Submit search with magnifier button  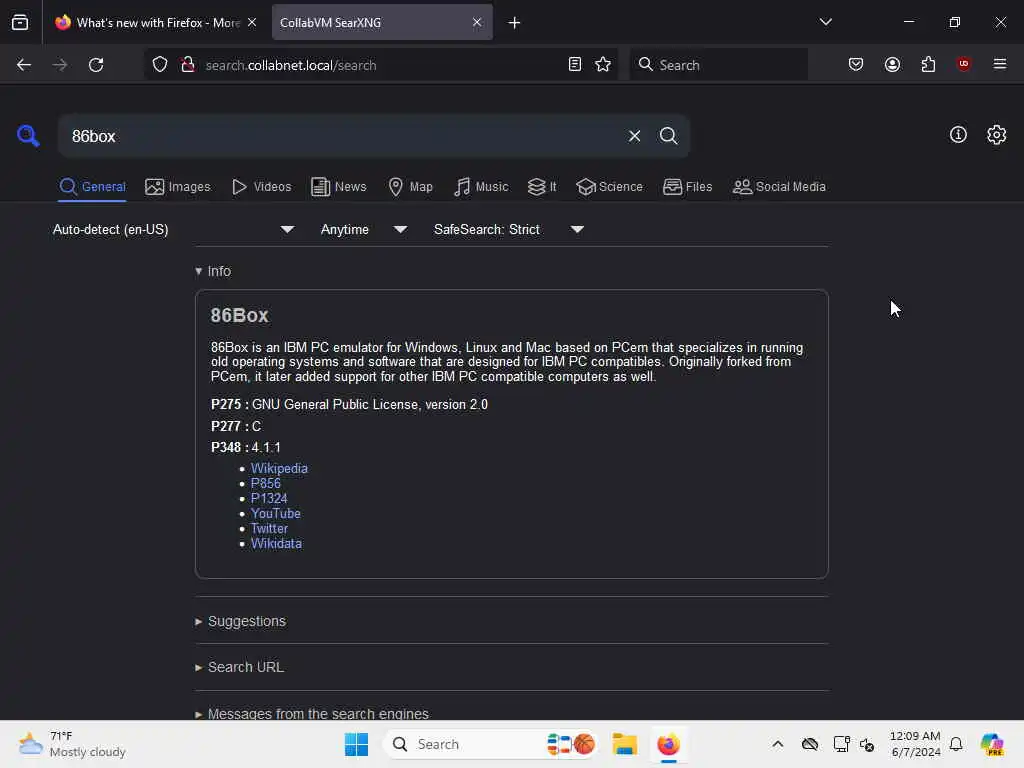pyautogui.click(x=668, y=136)
